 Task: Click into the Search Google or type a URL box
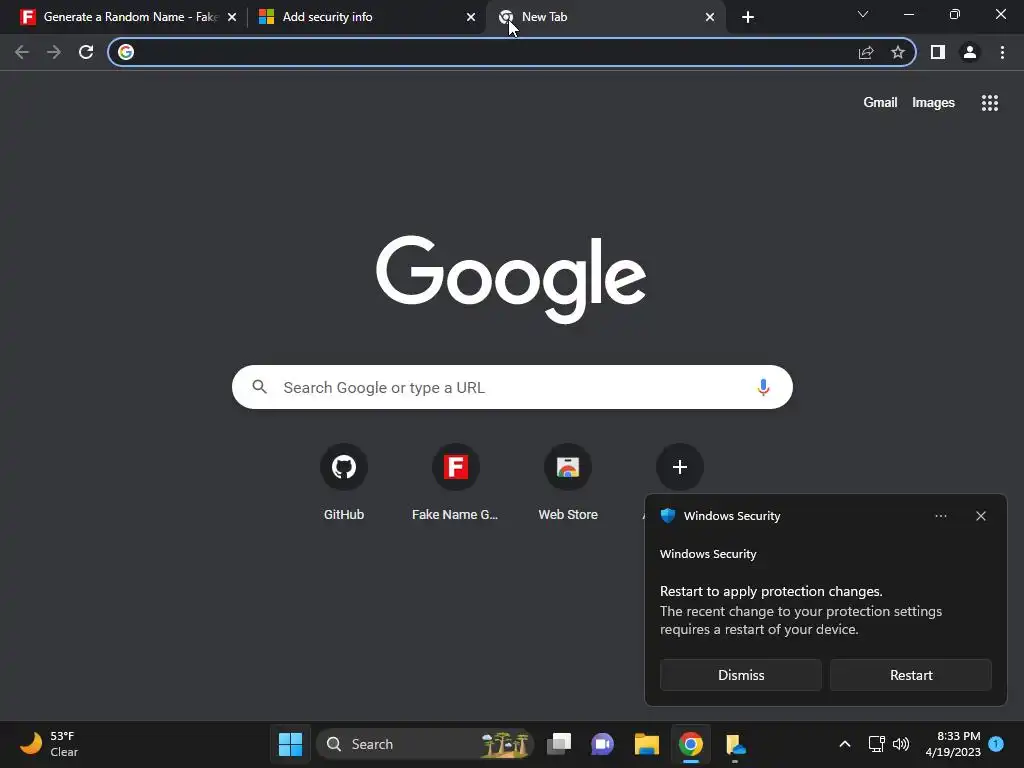coord(512,387)
